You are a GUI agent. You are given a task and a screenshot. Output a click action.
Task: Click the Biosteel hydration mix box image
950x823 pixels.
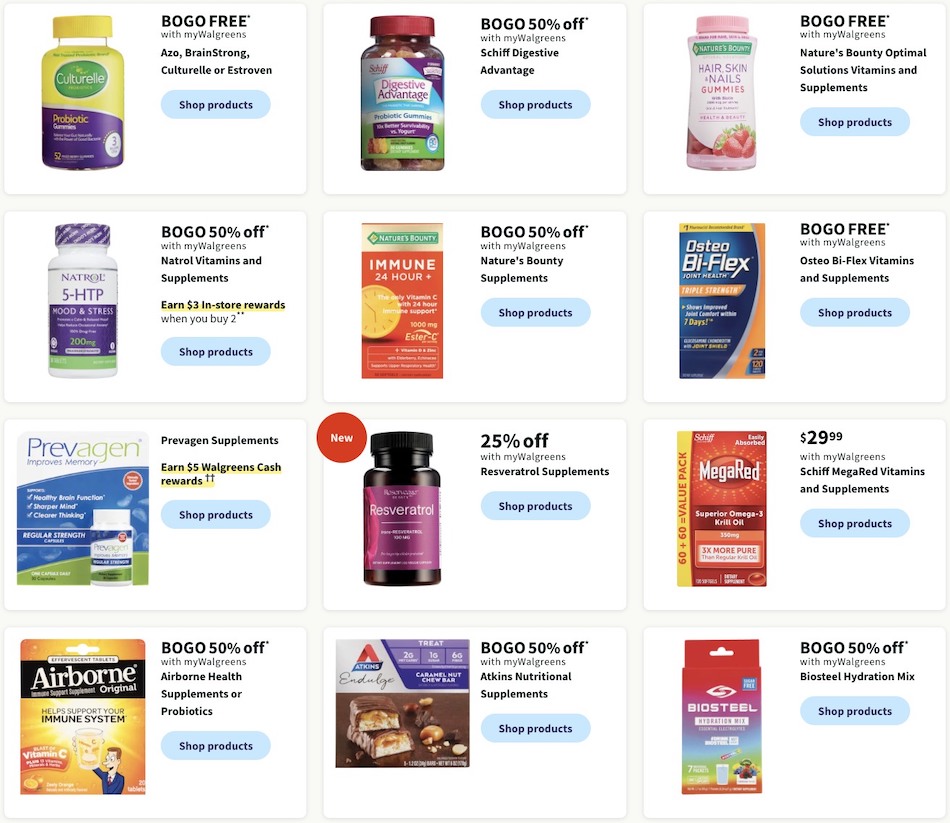[x=722, y=716]
